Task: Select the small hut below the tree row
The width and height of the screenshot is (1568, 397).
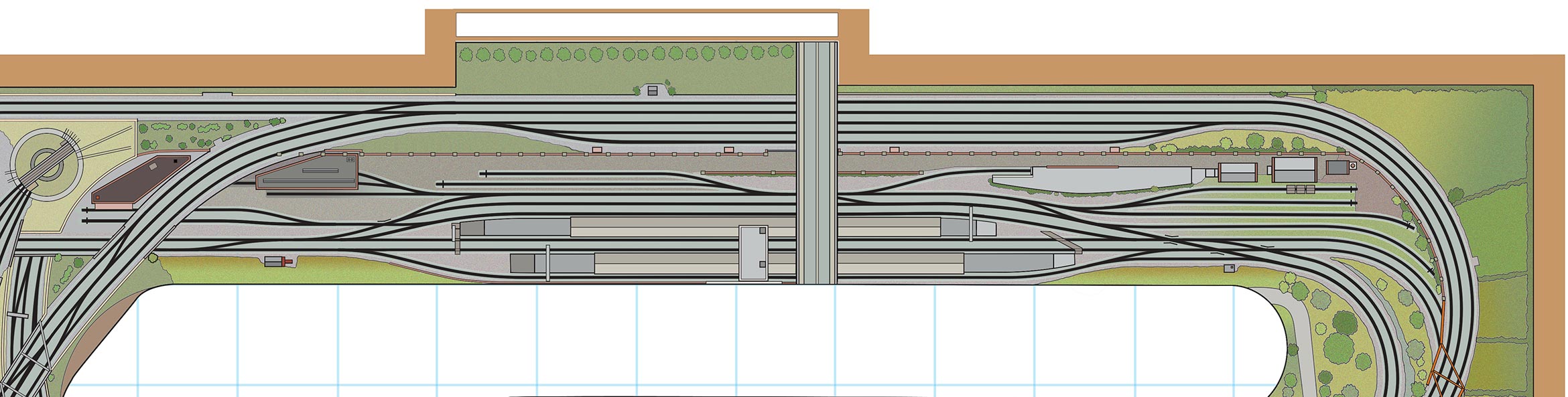Action: pyautogui.click(x=653, y=90)
